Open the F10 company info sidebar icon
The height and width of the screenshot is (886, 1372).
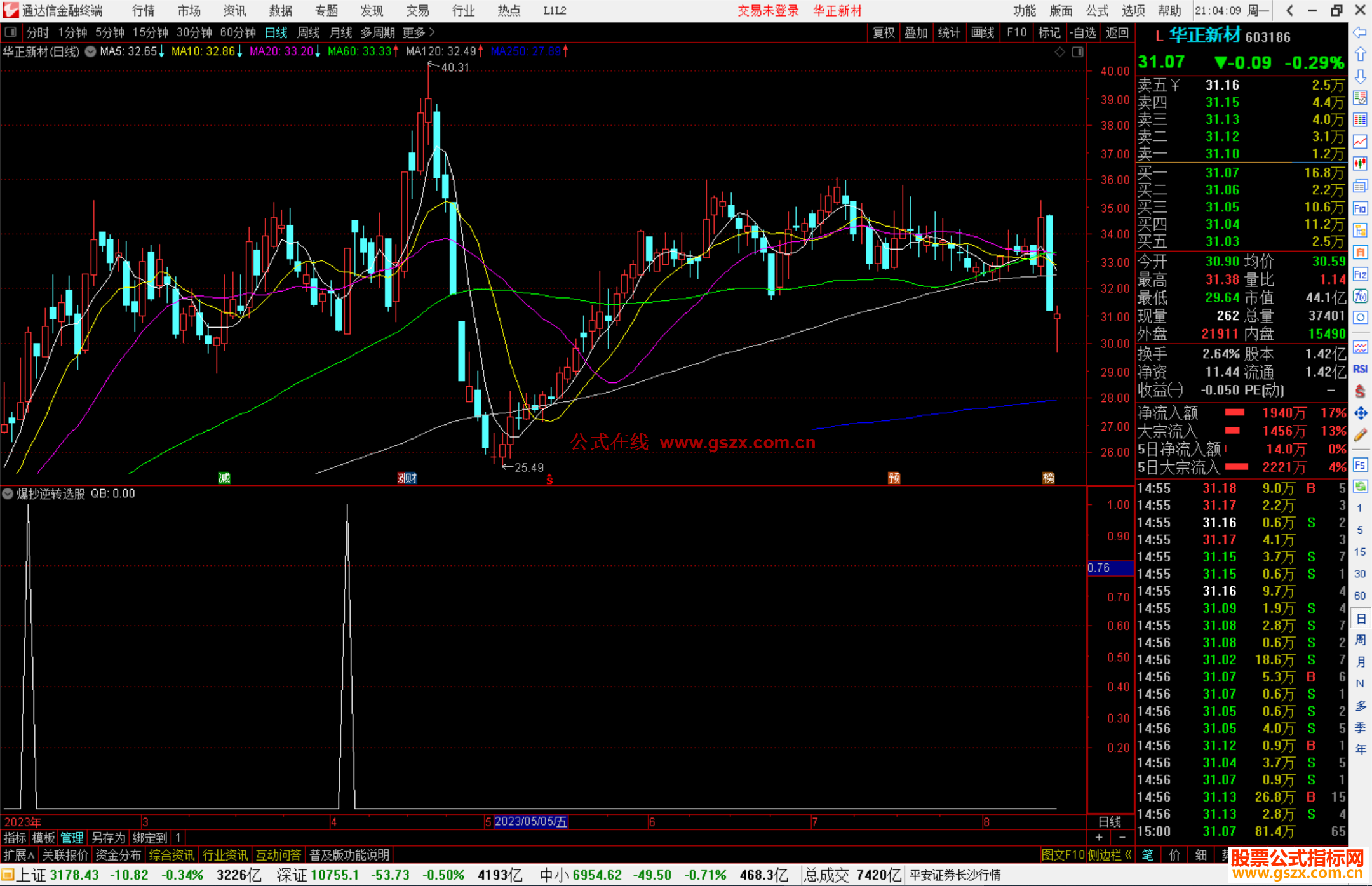(x=1360, y=208)
